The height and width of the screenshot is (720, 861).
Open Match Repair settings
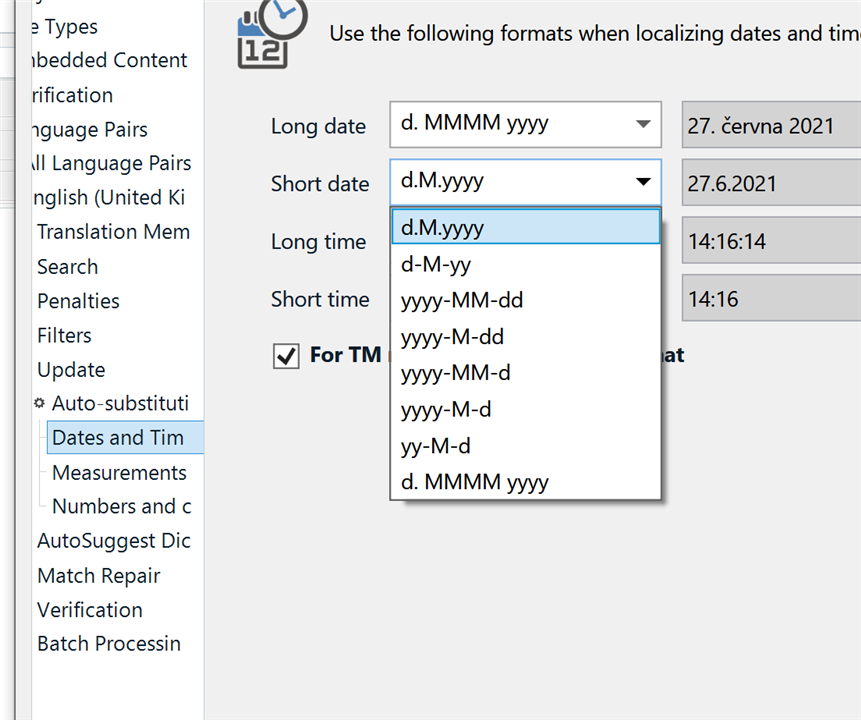pyautogui.click(x=98, y=575)
